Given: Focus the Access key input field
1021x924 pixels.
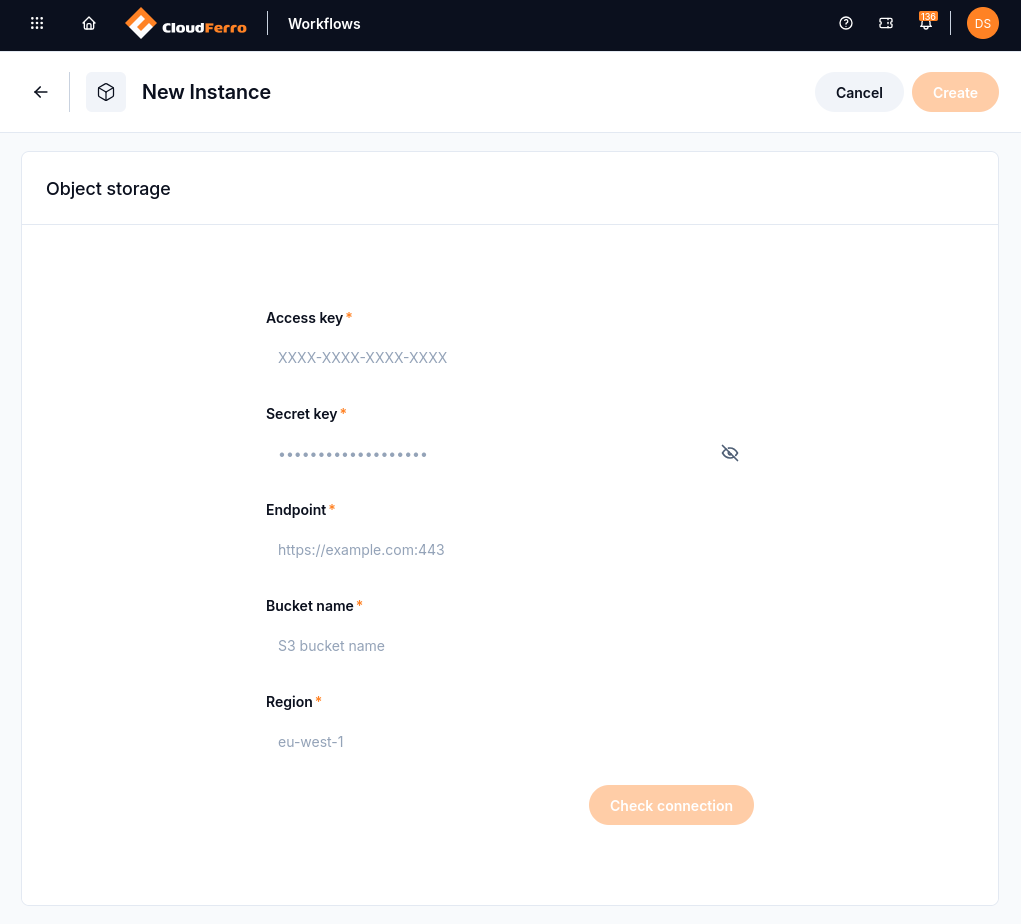Looking at the screenshot, I should pyautogui.click(x=510, y=357).
